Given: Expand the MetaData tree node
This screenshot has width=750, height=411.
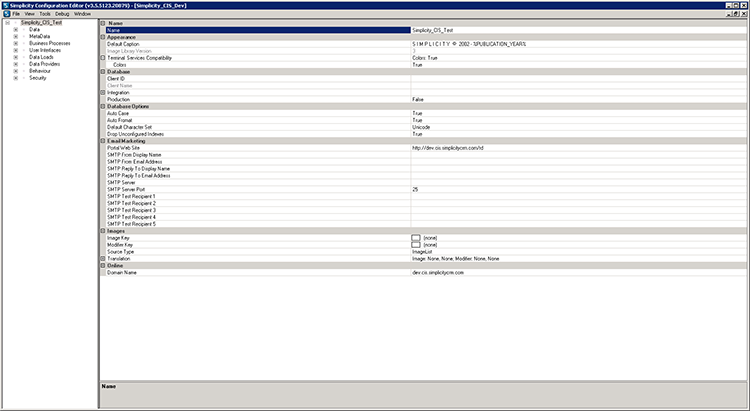Looking at the screenshot, I should 15,36.
